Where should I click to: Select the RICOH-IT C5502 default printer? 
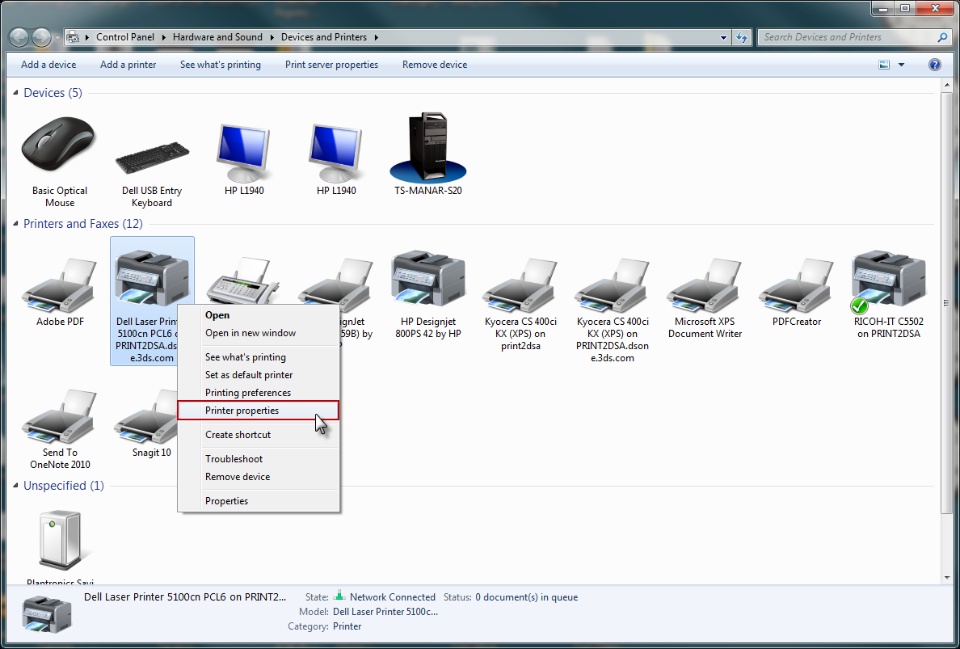pos(888,295)
